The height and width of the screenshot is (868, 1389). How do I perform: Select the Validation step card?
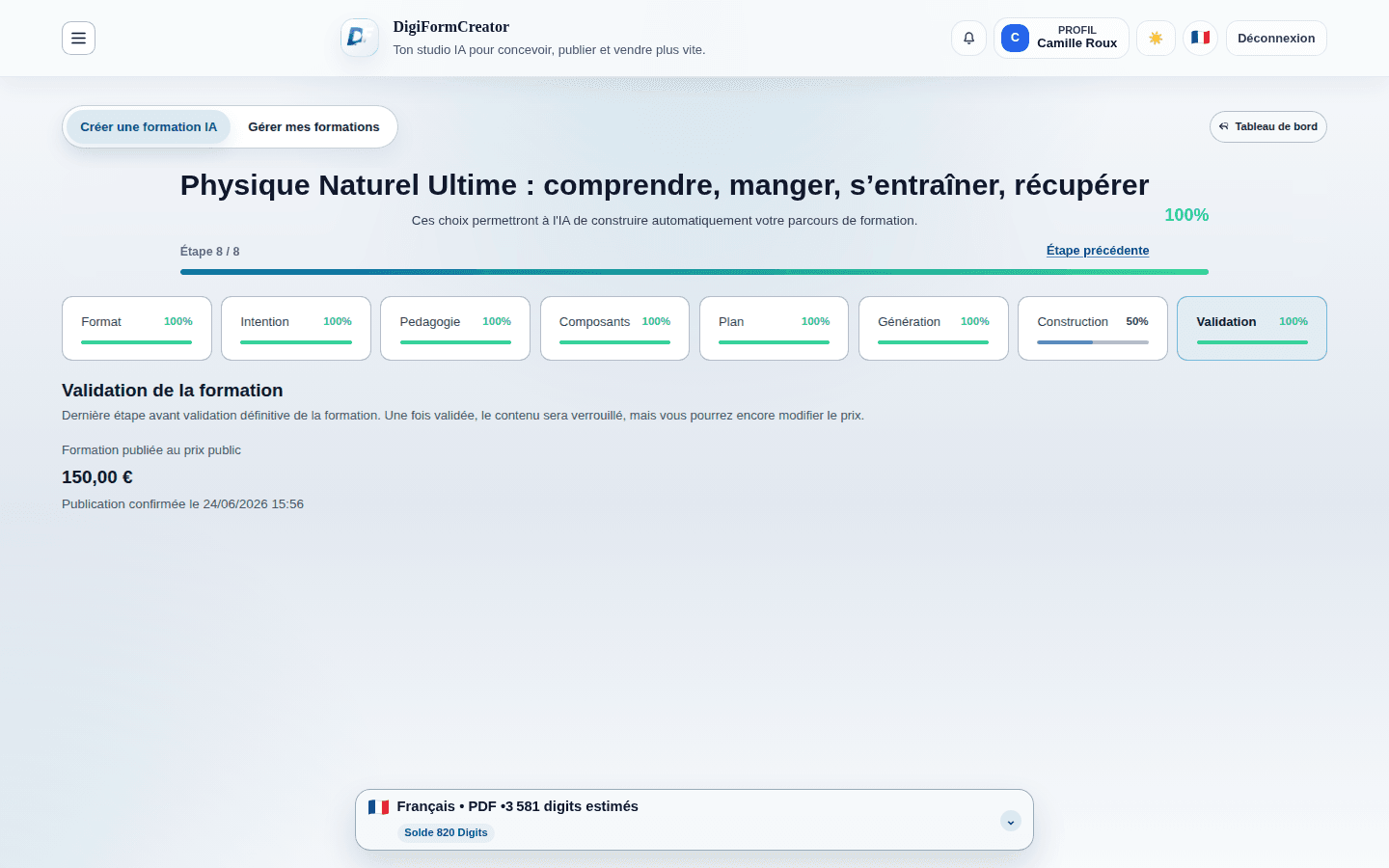coord(1252,328)
